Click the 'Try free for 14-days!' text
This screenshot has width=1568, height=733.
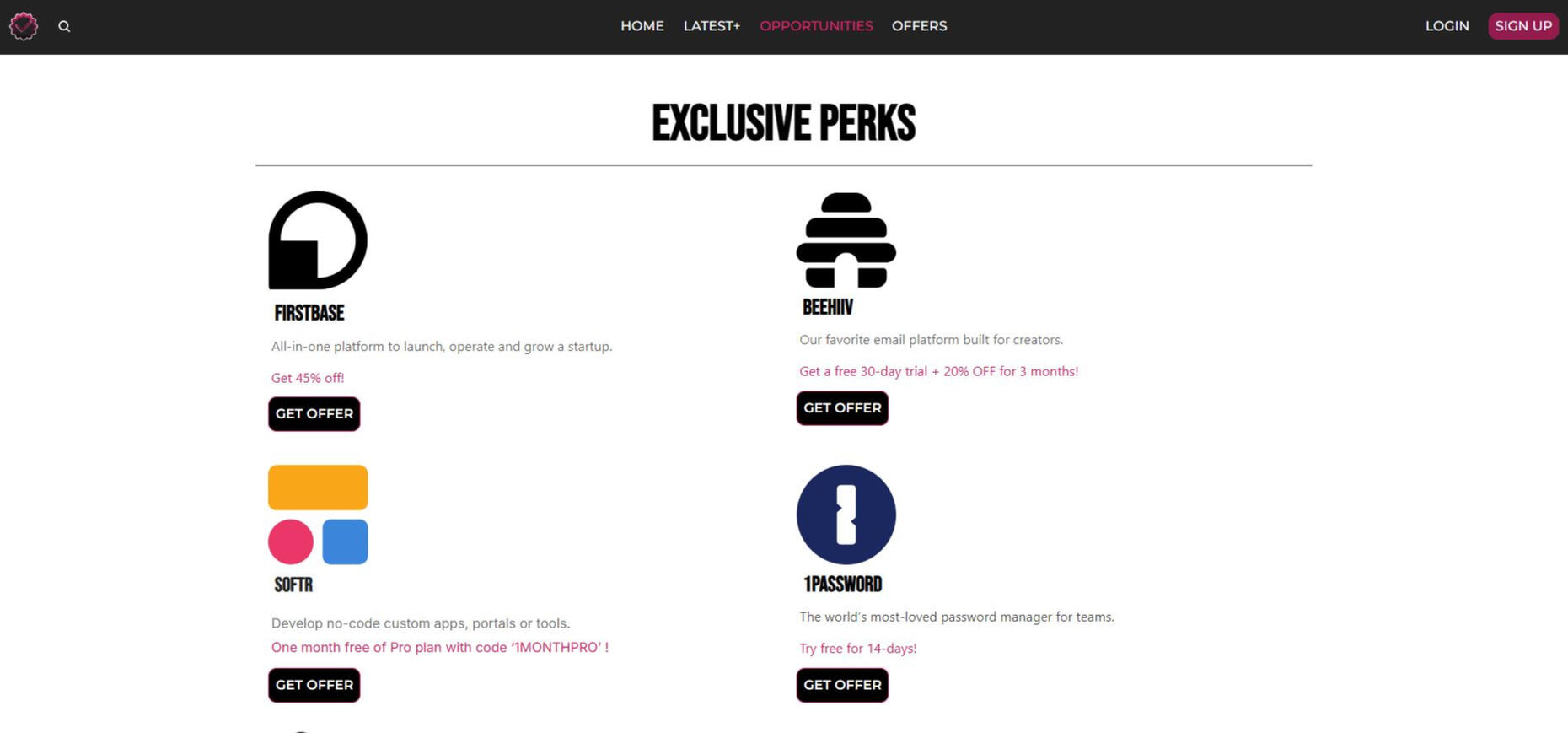point(857,648)
